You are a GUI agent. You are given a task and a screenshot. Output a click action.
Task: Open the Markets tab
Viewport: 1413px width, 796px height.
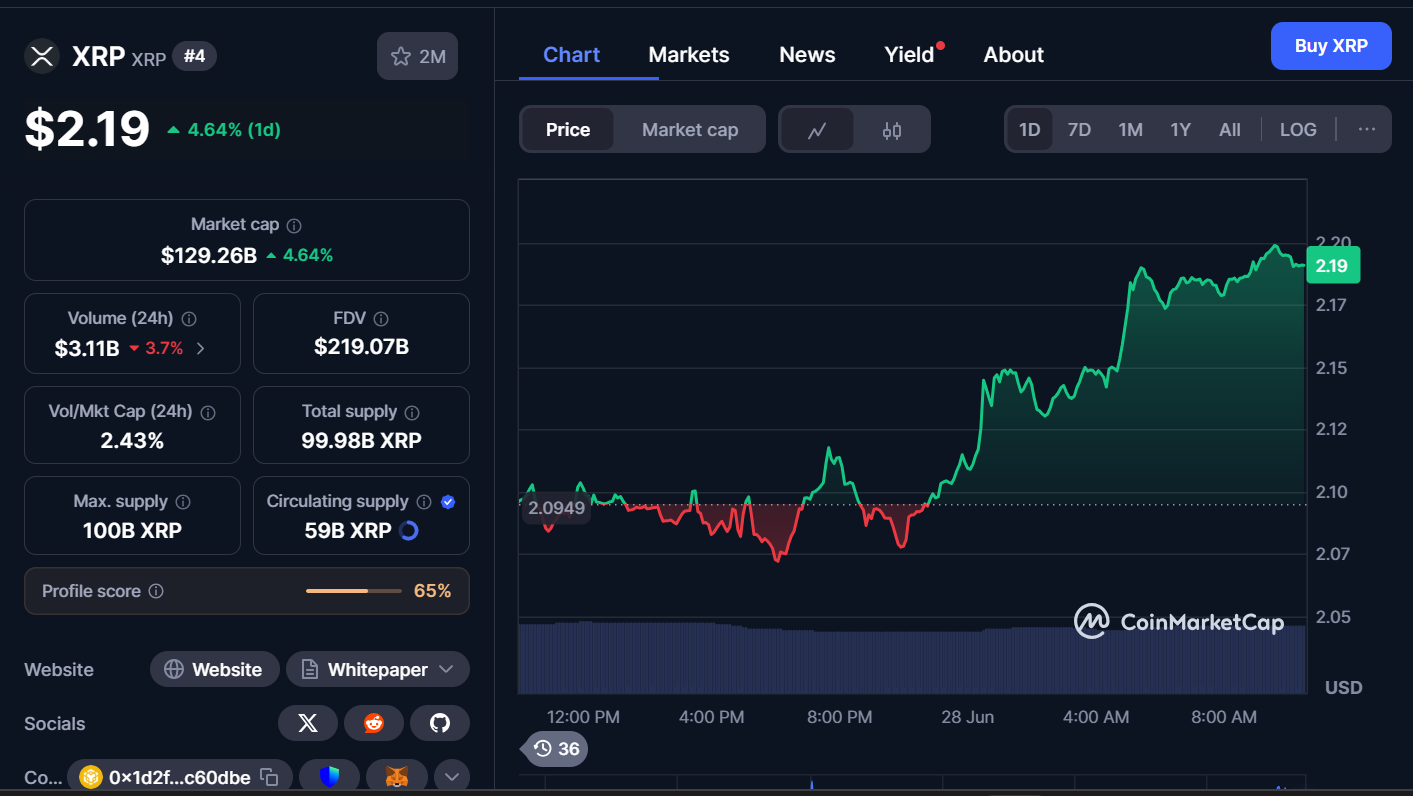[x=689, y=55]
